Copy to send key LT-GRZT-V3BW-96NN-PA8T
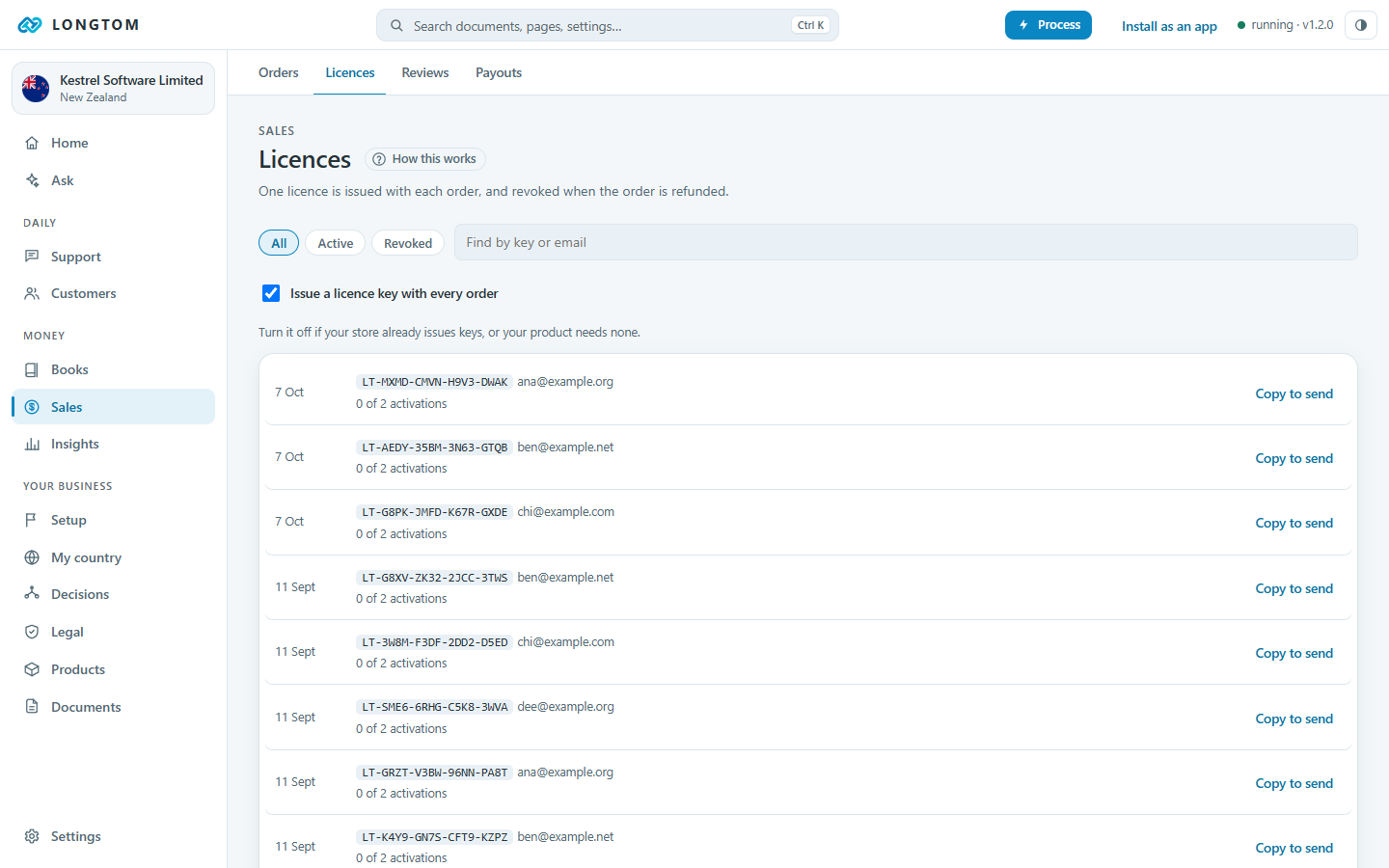Image resolution: width=1389 pixels, height=868 pixels. pos(1294,783)
